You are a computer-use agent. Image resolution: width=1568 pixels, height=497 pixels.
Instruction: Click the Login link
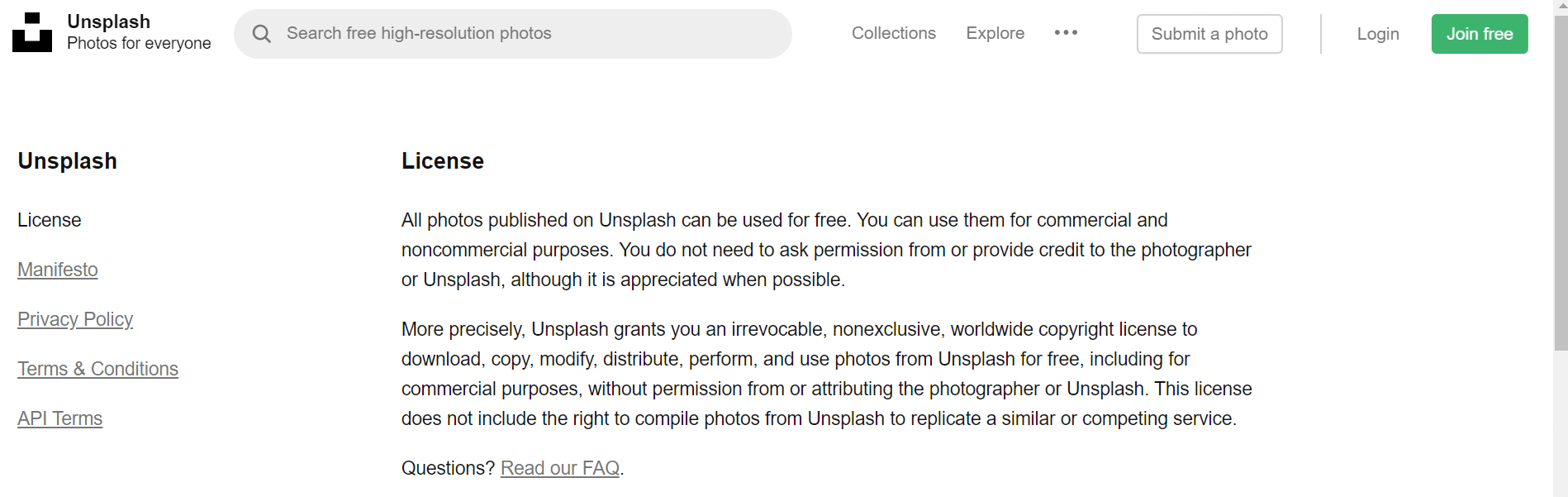click(1378, 34)
